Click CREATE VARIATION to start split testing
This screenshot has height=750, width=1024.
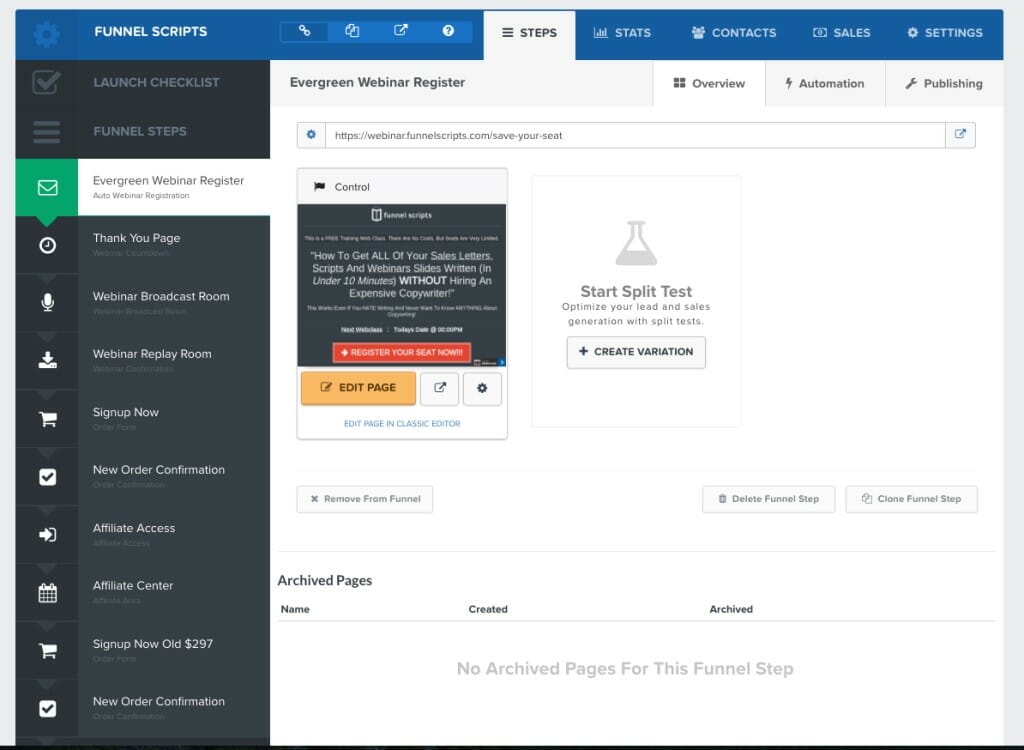point(637,352)
